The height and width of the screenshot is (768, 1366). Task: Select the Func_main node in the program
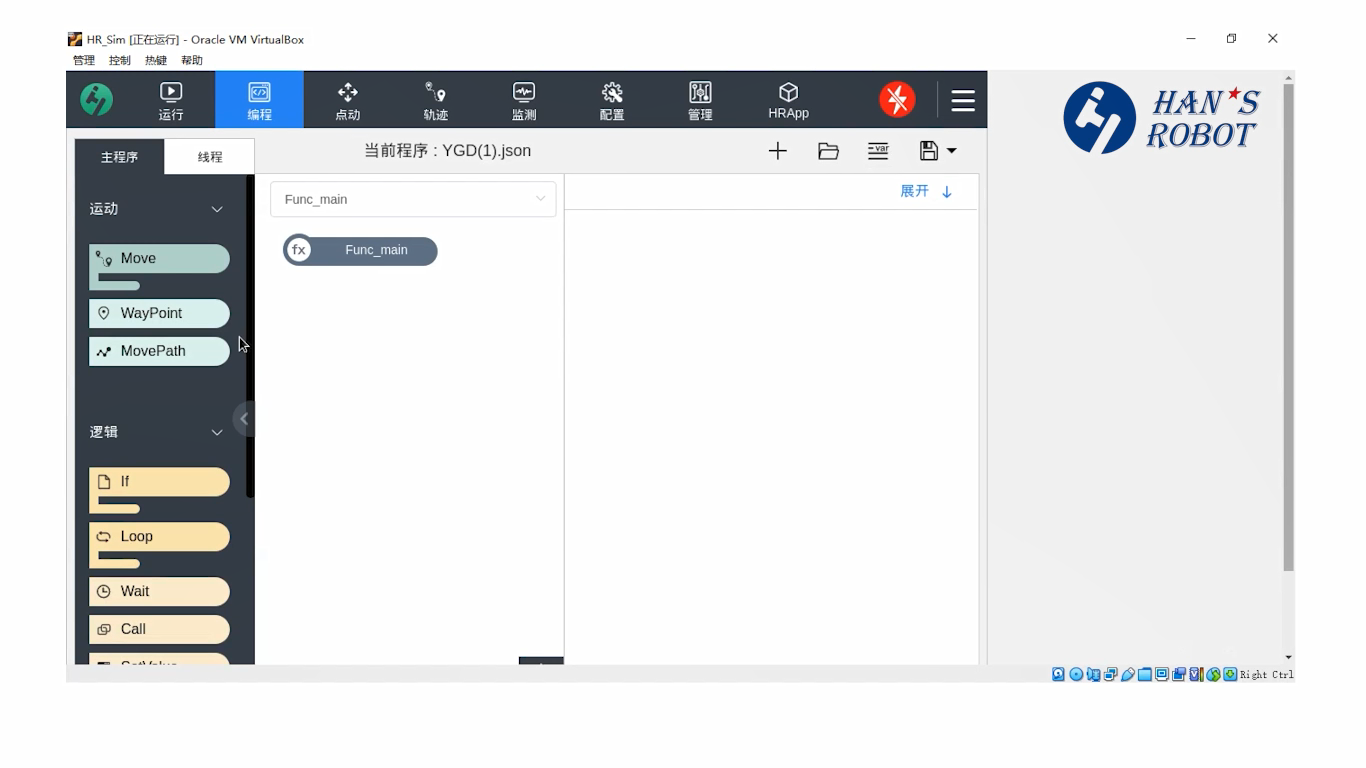tap(360, 250)
